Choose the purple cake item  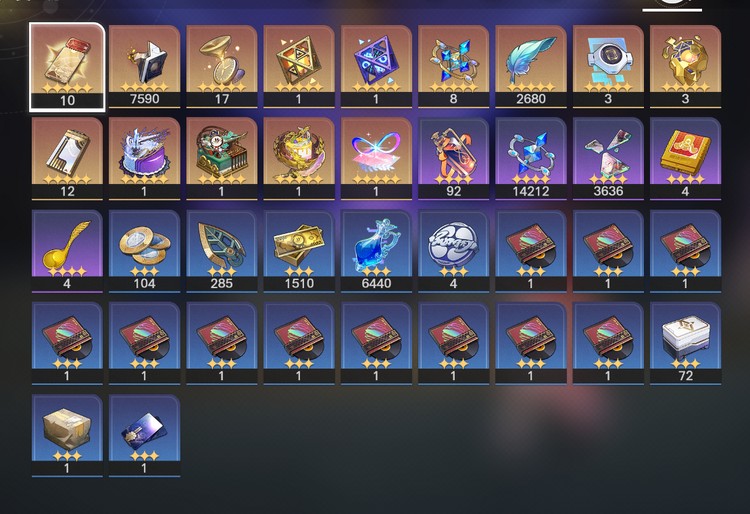(144, 159)
